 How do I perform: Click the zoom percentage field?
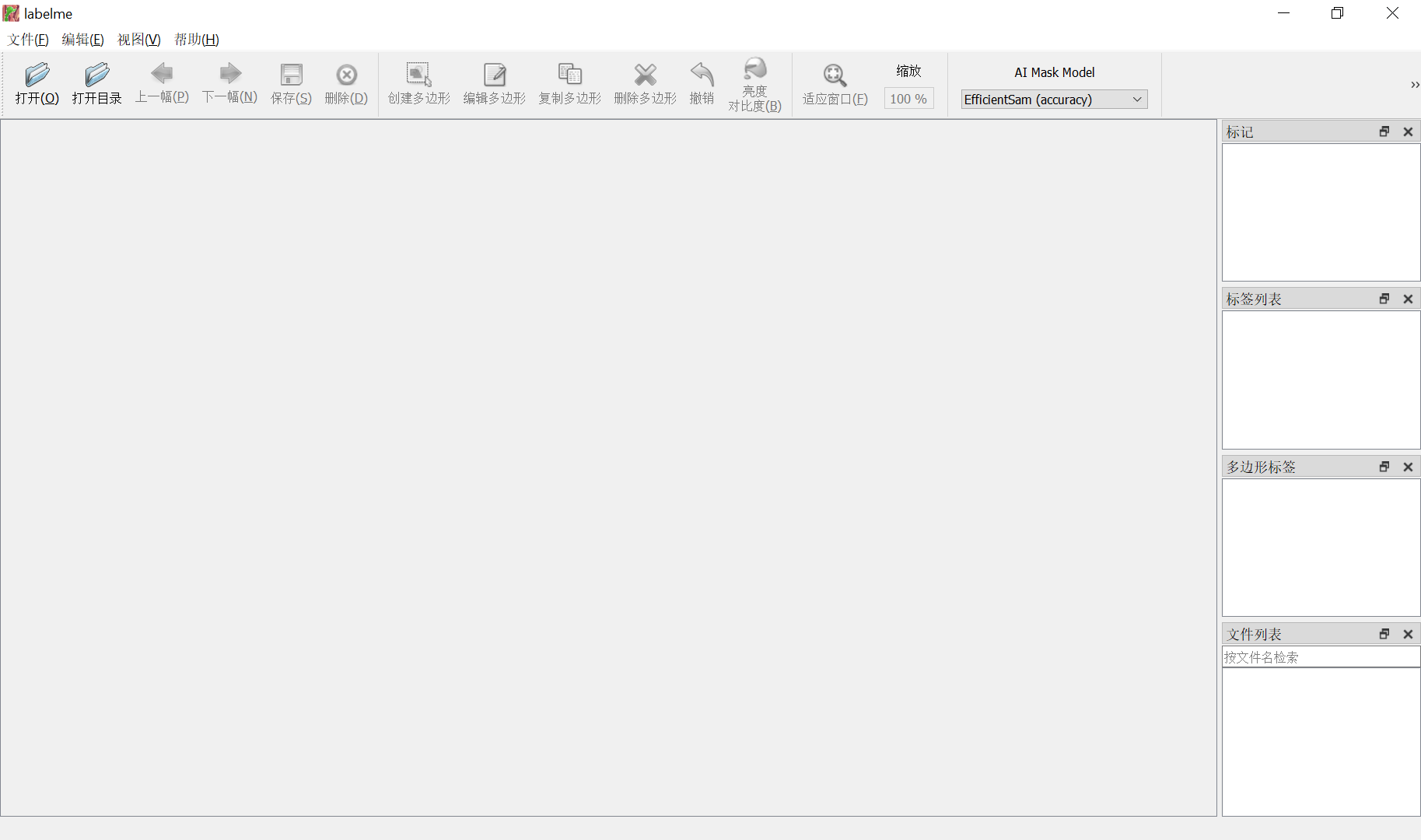pos(908,99)
